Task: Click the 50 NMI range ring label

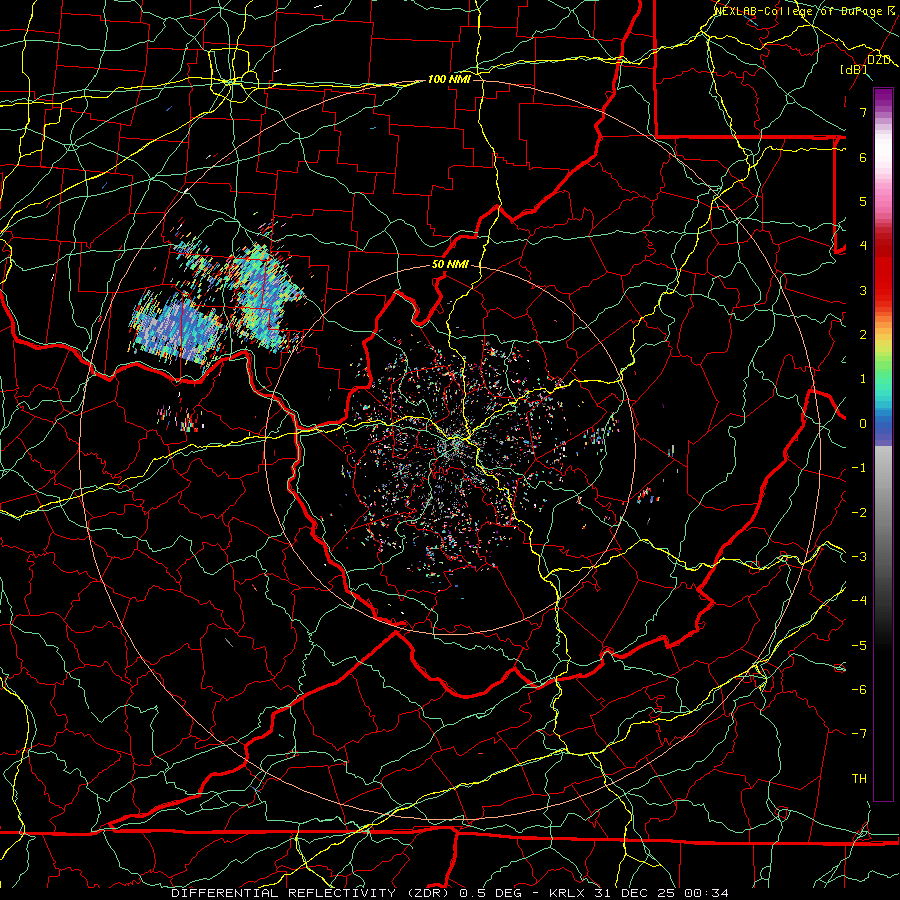Action: pyautogui.click(x=450, y=265)
